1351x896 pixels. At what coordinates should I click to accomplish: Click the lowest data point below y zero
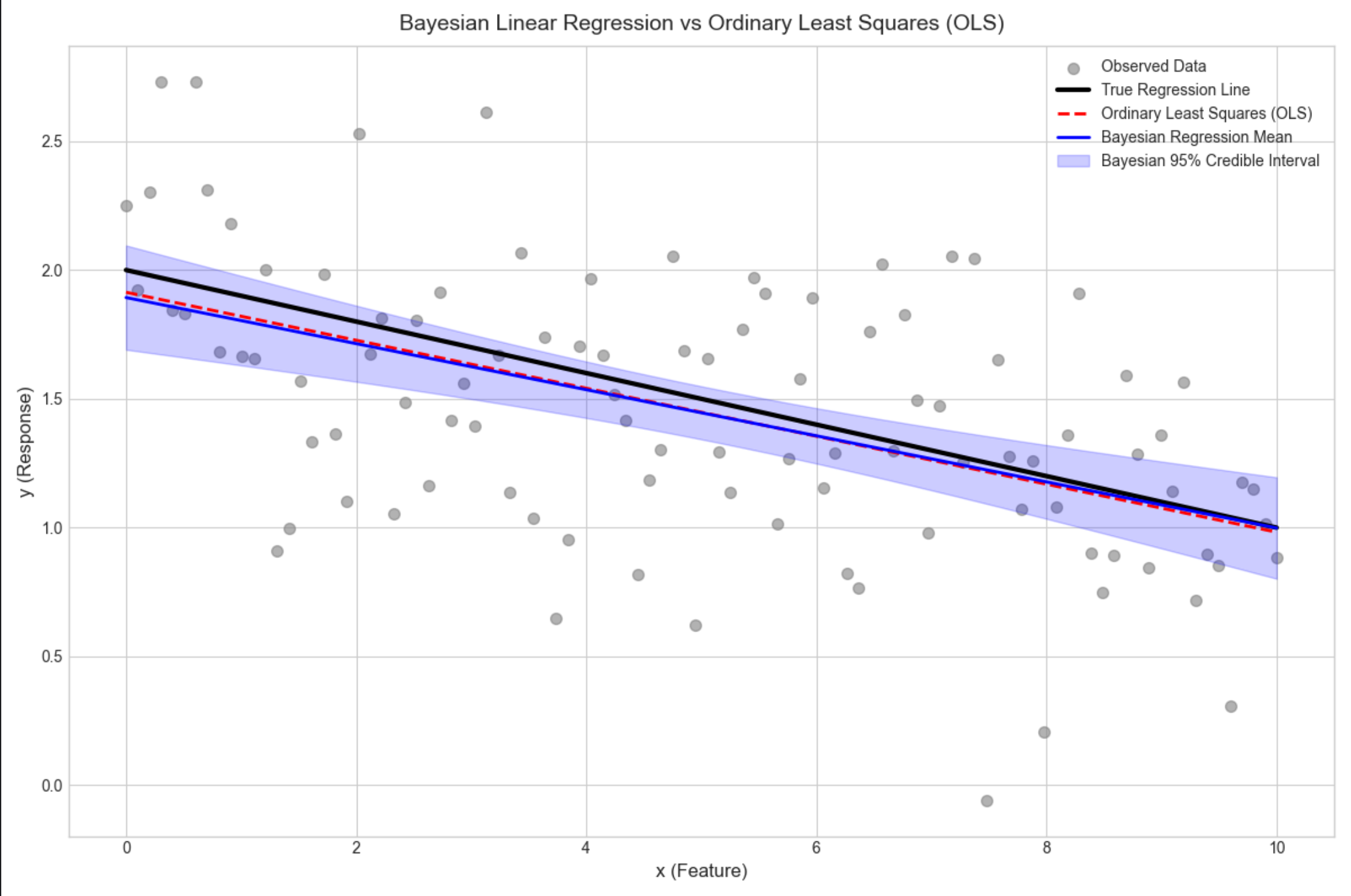(x=987, y=801)
